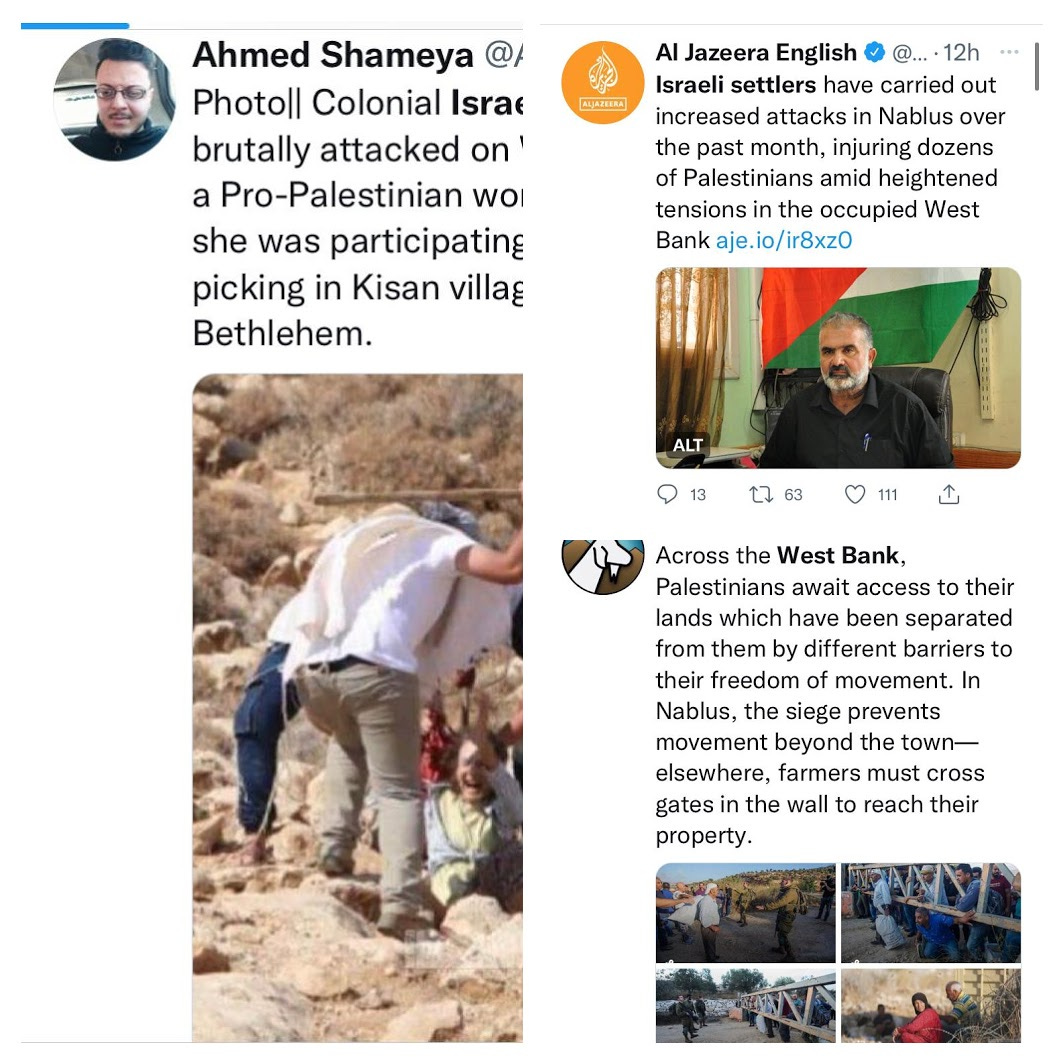1064x1064 pixels.
Task: Open Ahmed Shameya's profile picture
Action: pyautogui.click(x=115, y=100)
